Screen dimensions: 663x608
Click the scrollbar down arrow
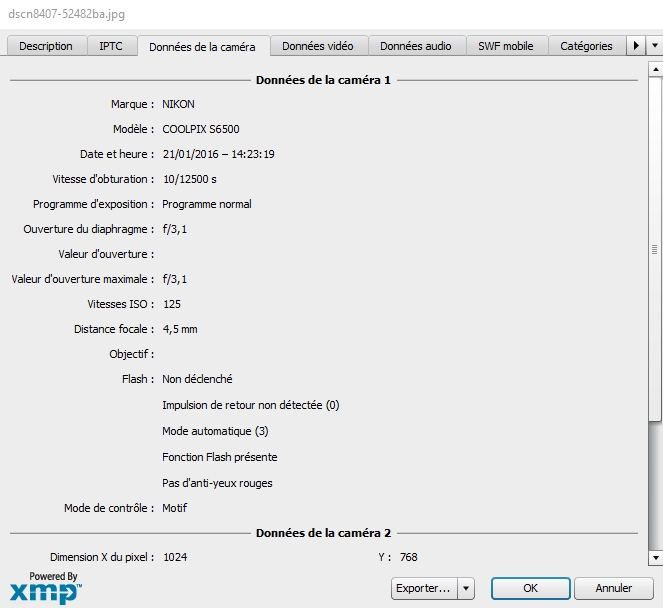pos(655,558)
